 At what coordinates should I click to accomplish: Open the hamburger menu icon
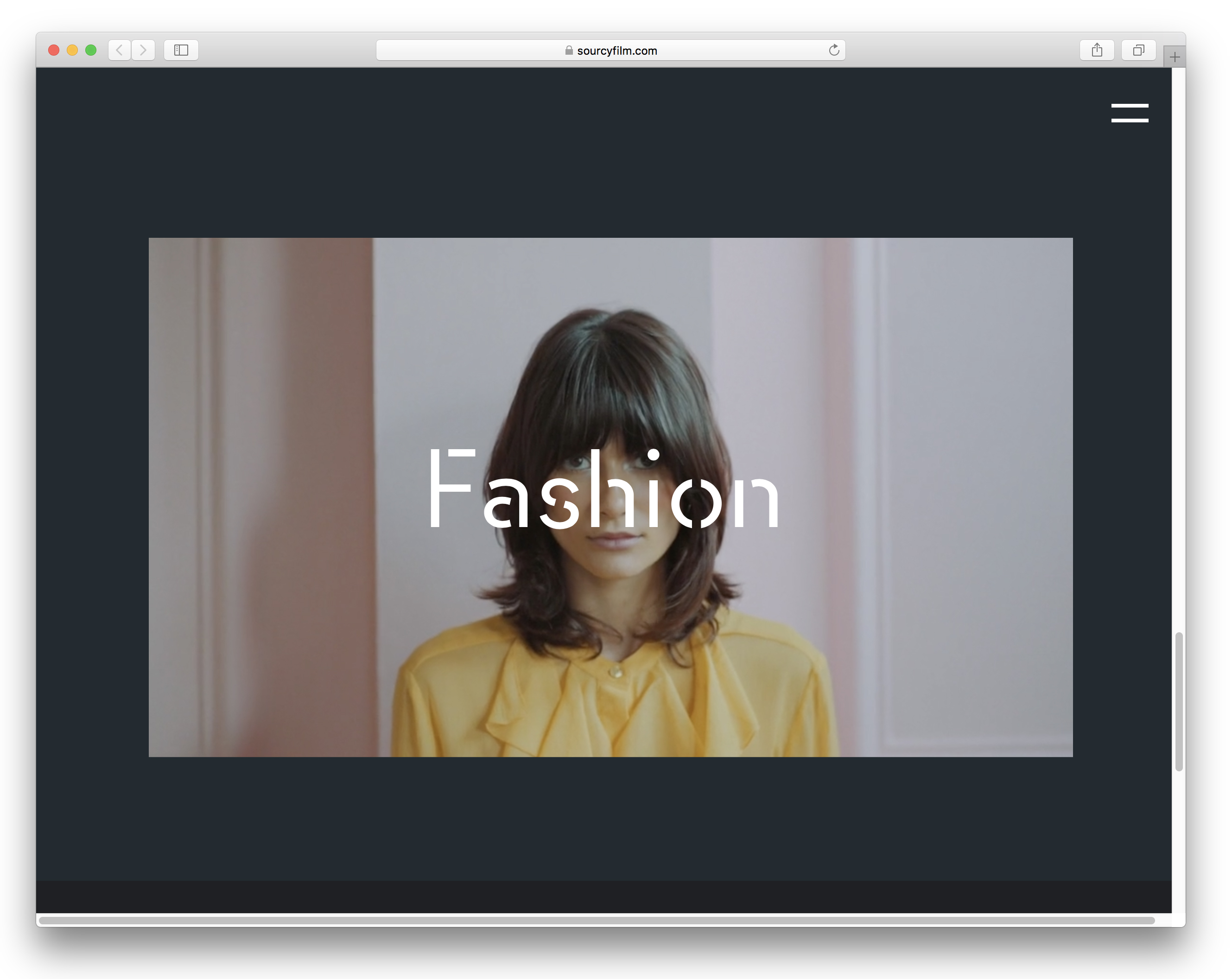coord(1129,113)
